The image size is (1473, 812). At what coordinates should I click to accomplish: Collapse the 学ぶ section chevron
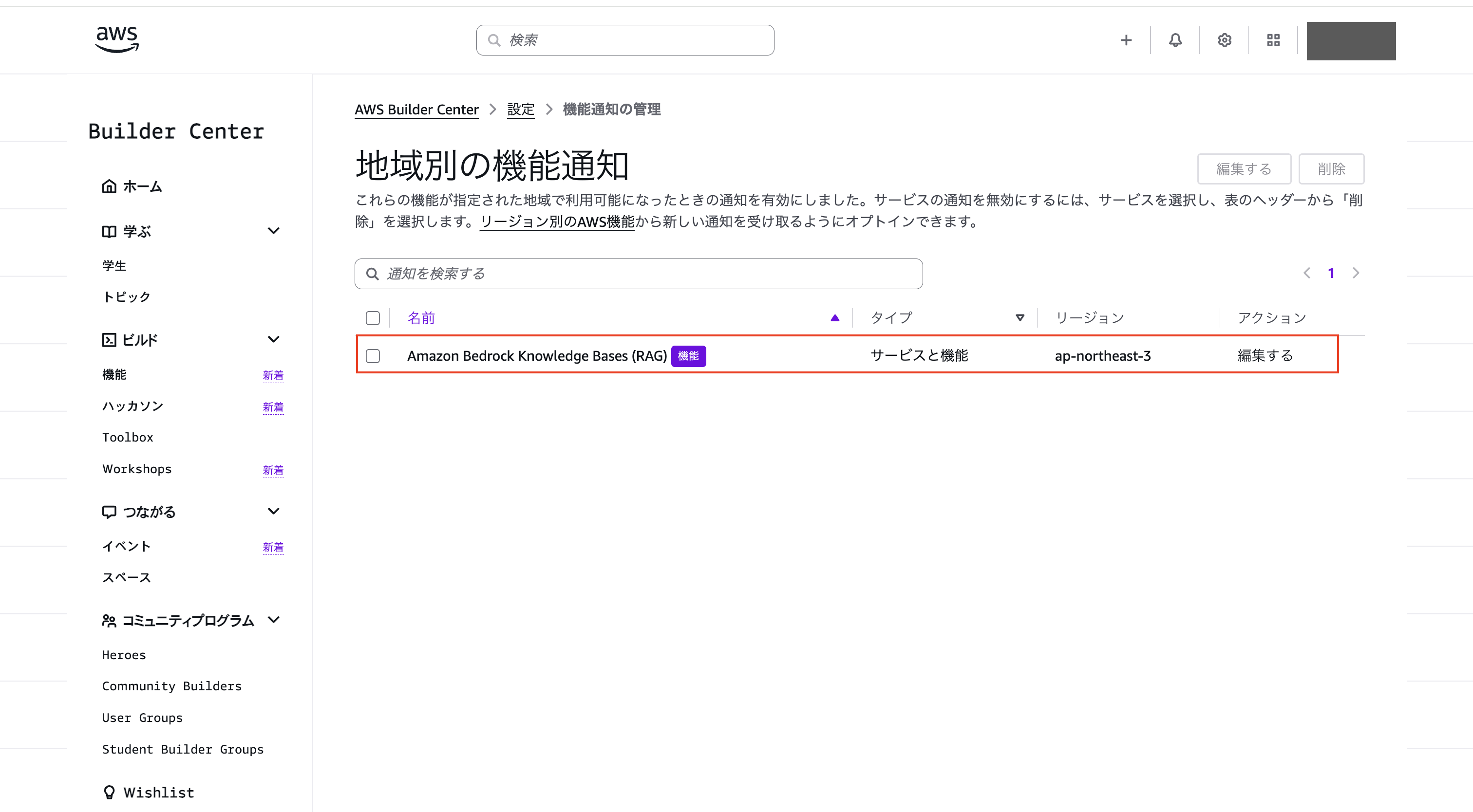tap(274, 231)
